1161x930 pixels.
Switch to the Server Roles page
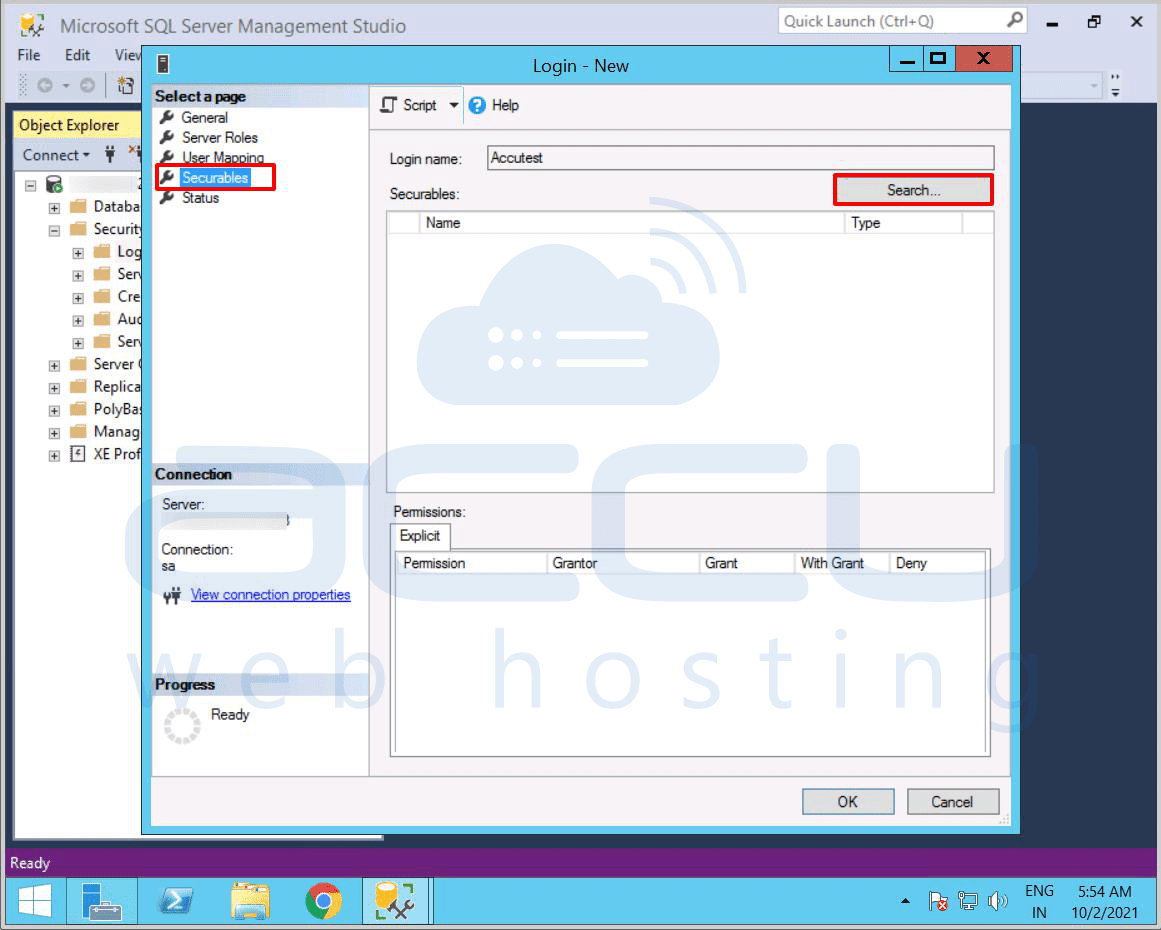pos(220,138)
